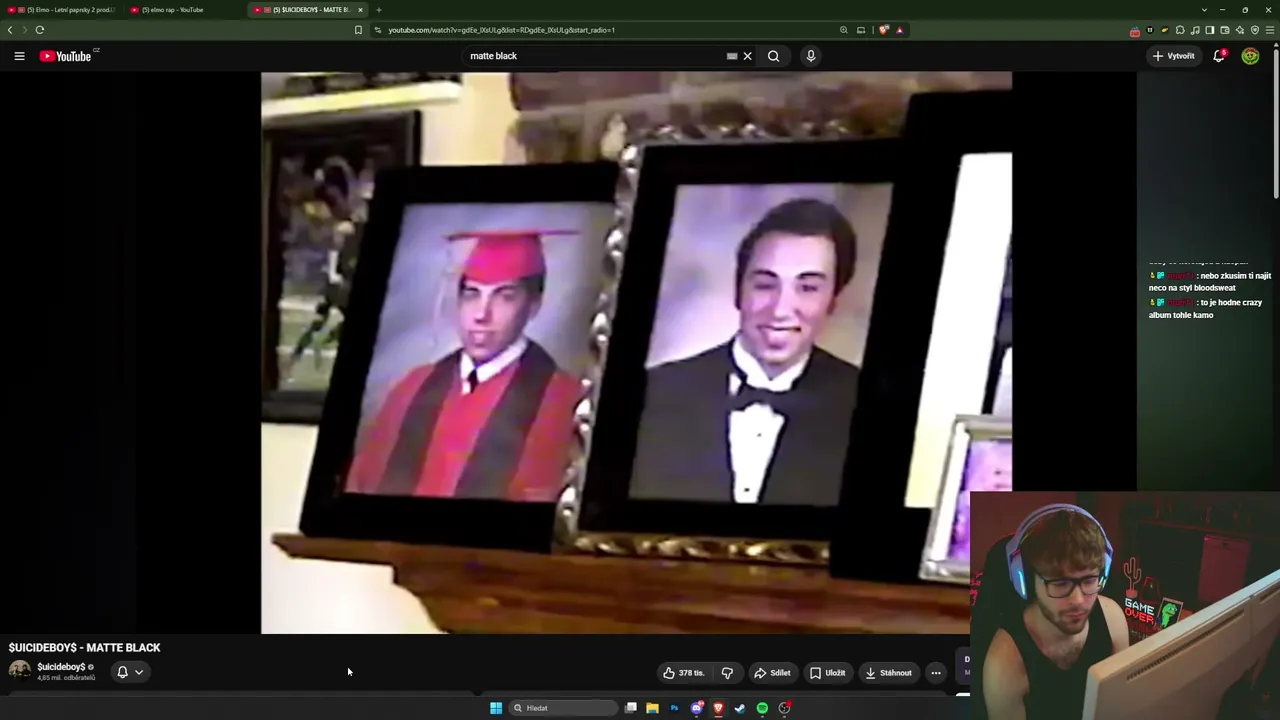Open Photoshop from the taskbar

674,708
